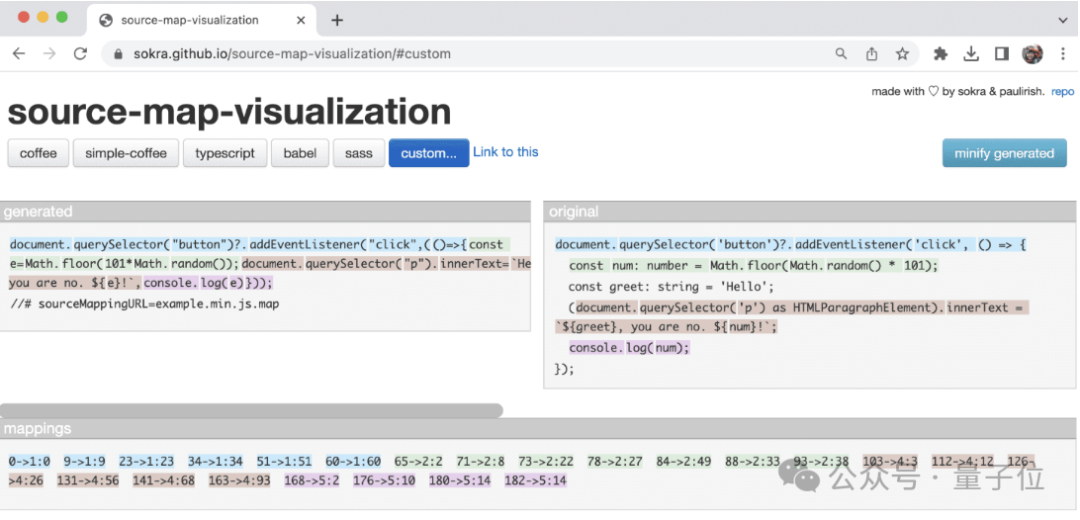Bookmark this page with the star icon
The height and width of the screenshot is (520, 1080).
click(902, 54)
